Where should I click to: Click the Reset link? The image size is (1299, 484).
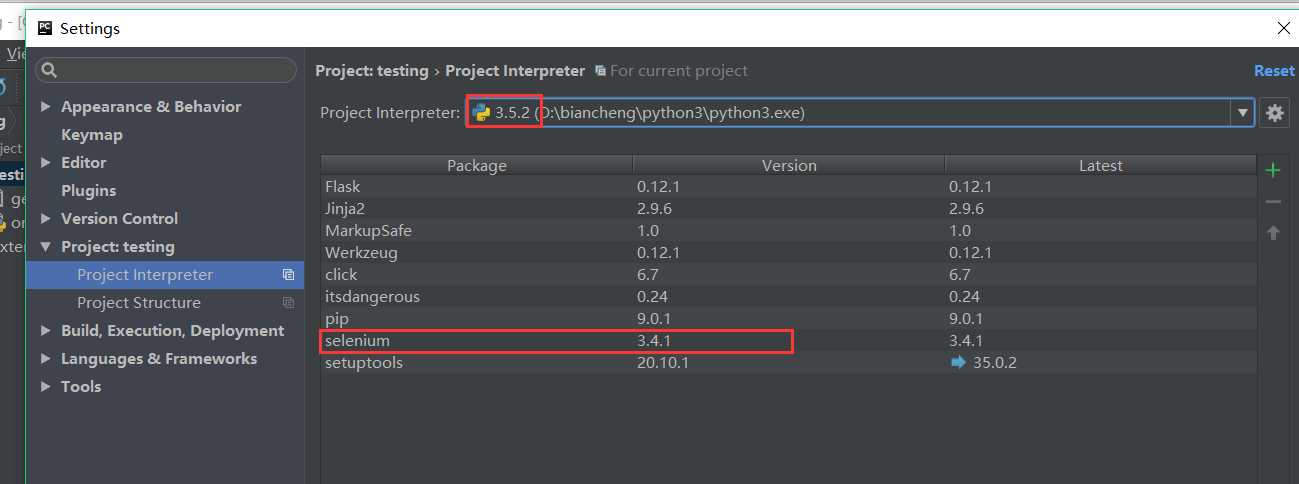[x=1274, y=71]
